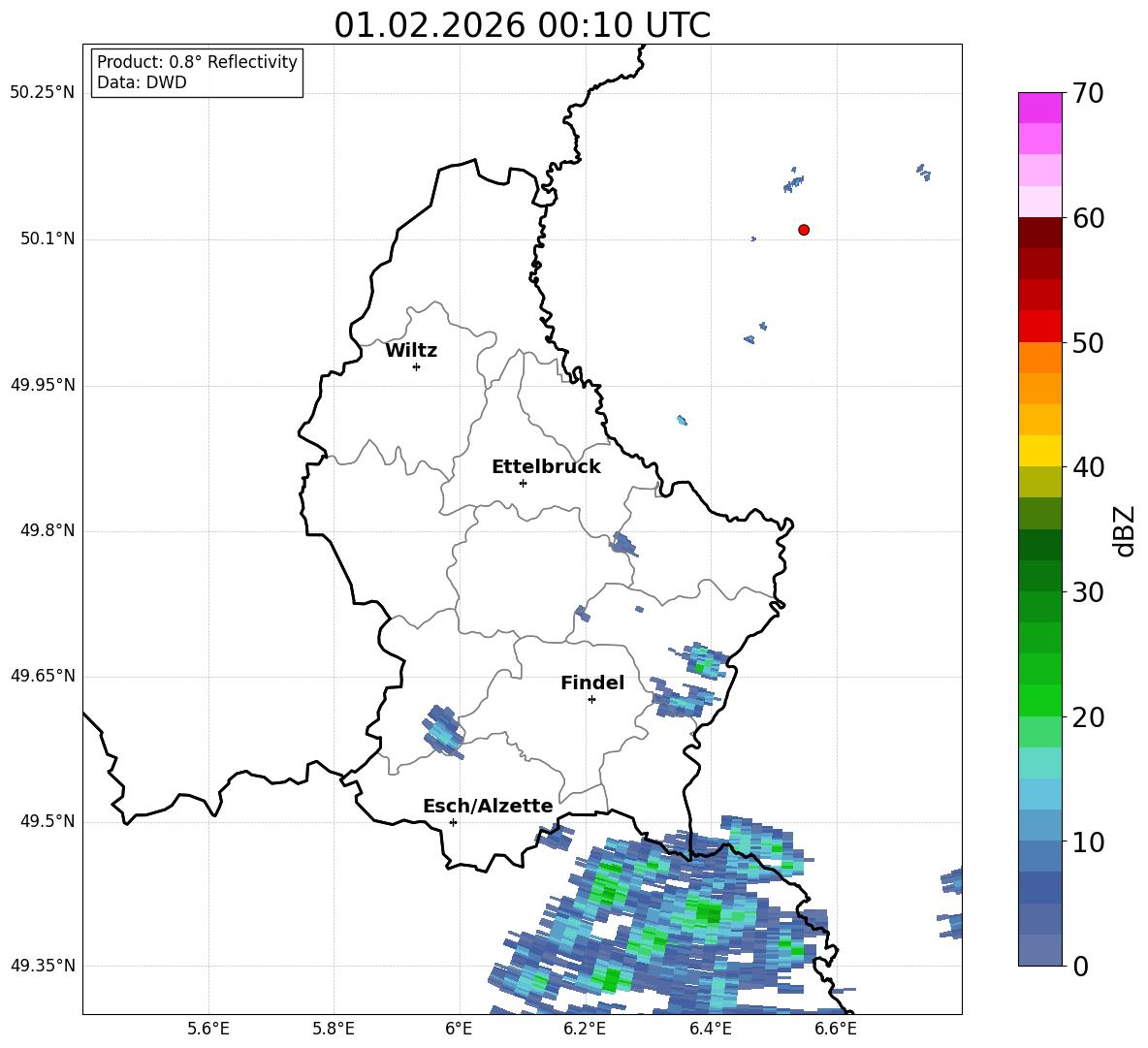Click the Ettelbruck station cross marker
Viewport: 1148px width, 1048px height.
pos(523,483)
